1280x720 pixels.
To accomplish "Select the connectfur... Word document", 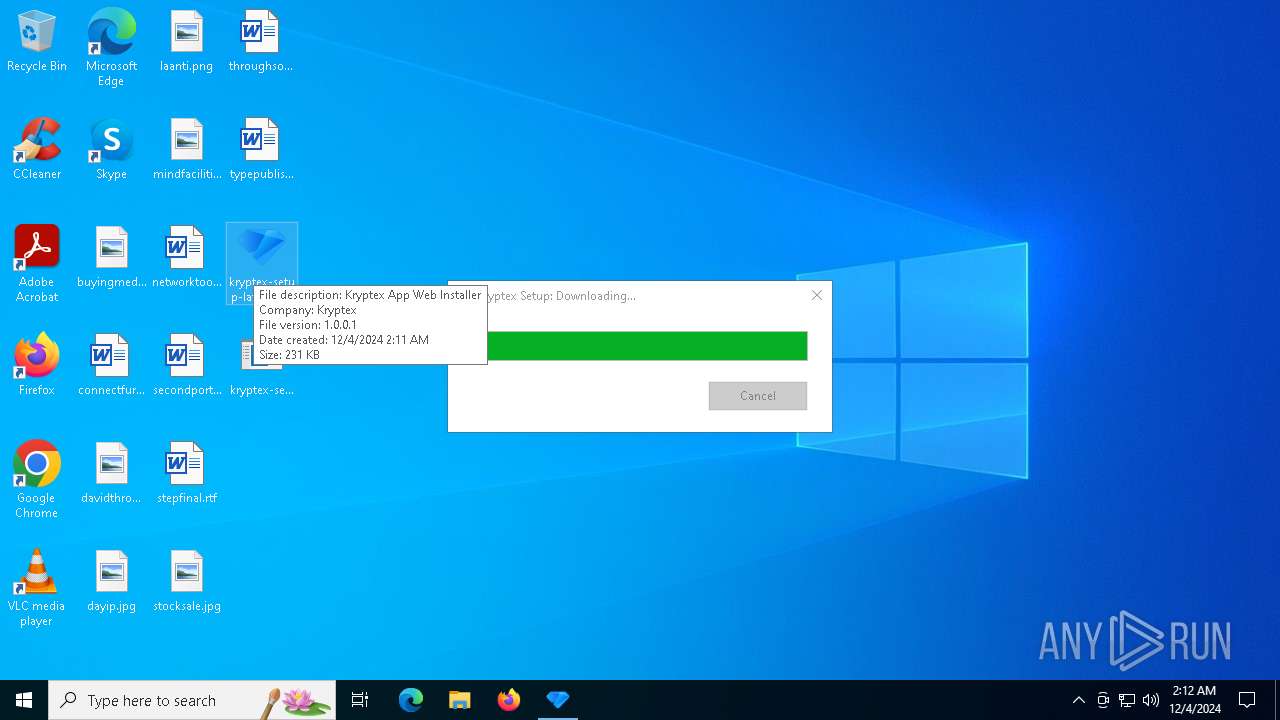I will [x=111, y=366].
